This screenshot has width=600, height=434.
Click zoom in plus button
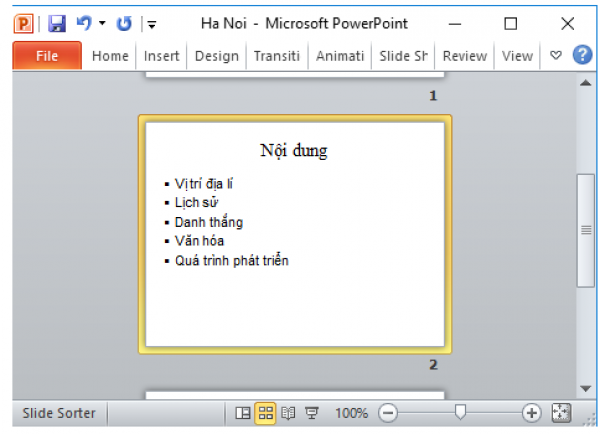click(x=531, y=413)
